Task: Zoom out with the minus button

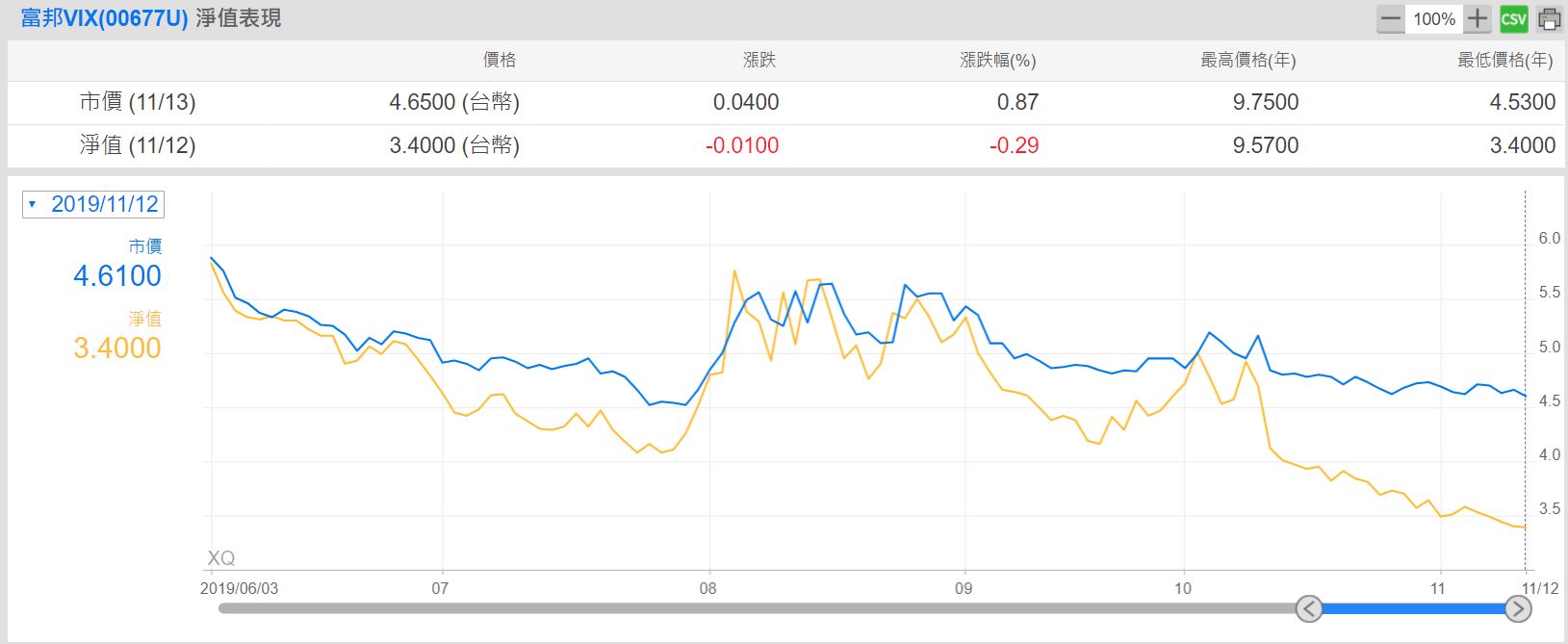Action: coord(1390,19)
